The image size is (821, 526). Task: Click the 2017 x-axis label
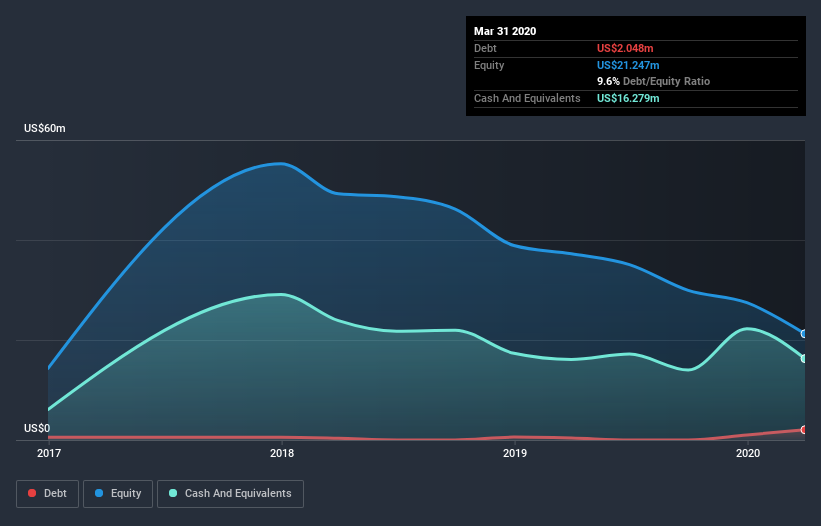(x=49, y=453)
